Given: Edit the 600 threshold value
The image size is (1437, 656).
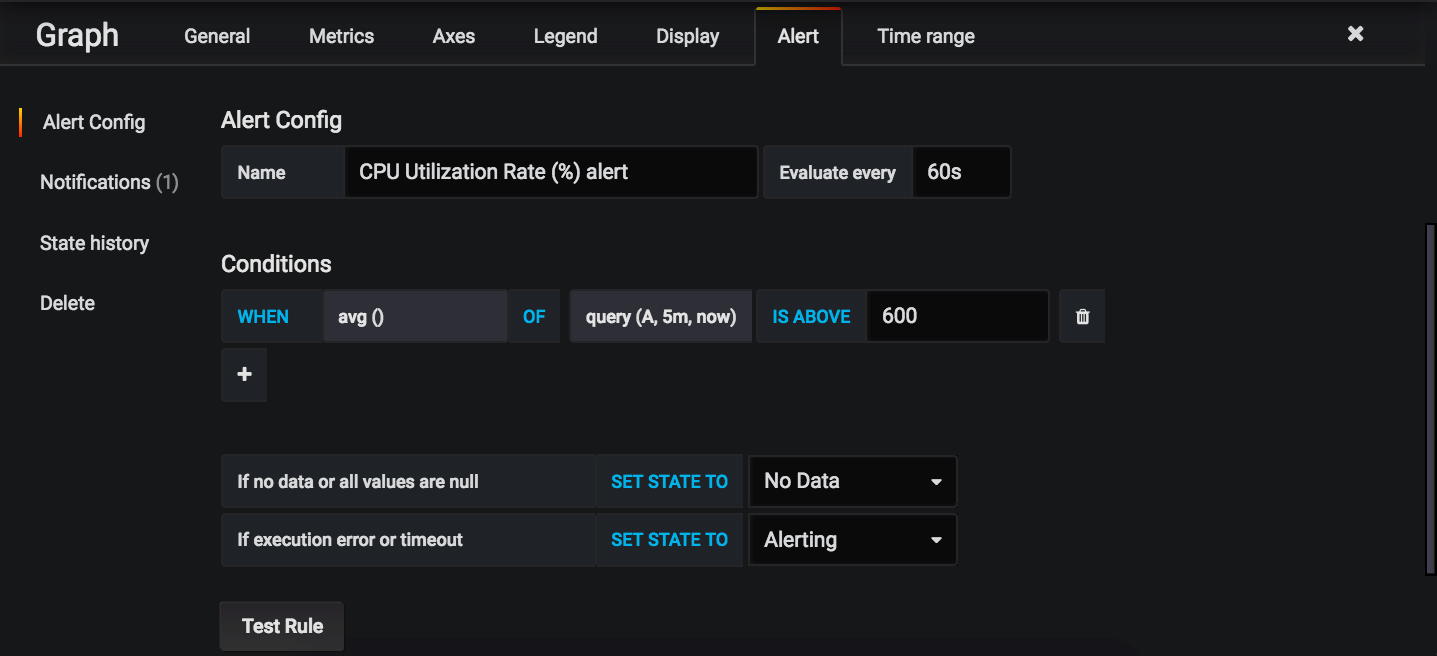Looking at the screenshot, I should (x=956, y=316).
